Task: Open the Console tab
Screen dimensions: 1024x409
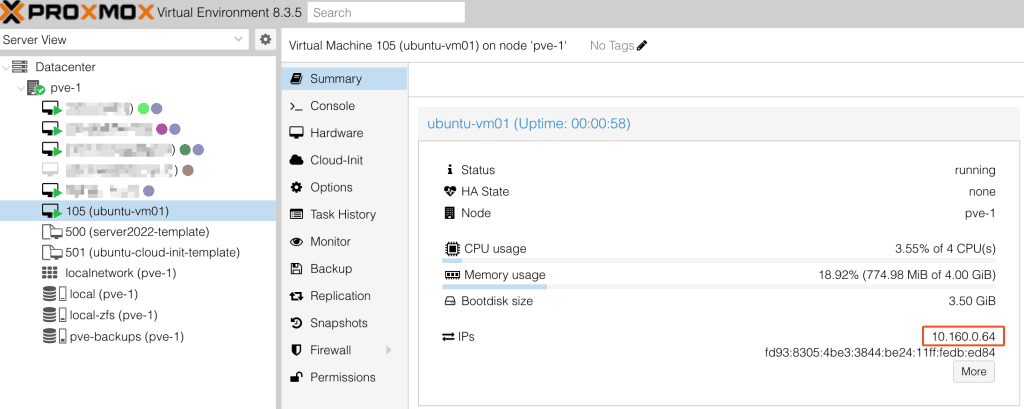Action: point(345,106)
